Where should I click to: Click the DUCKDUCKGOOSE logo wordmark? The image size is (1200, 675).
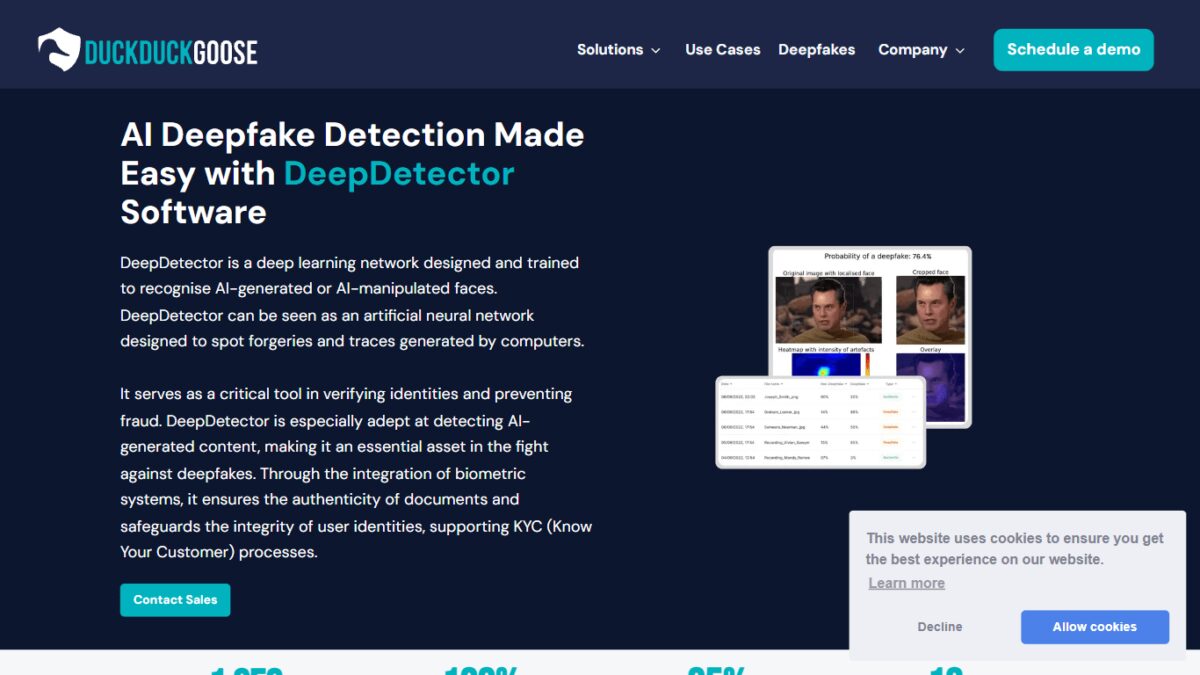pyautogui.click(x=171, y=51)
